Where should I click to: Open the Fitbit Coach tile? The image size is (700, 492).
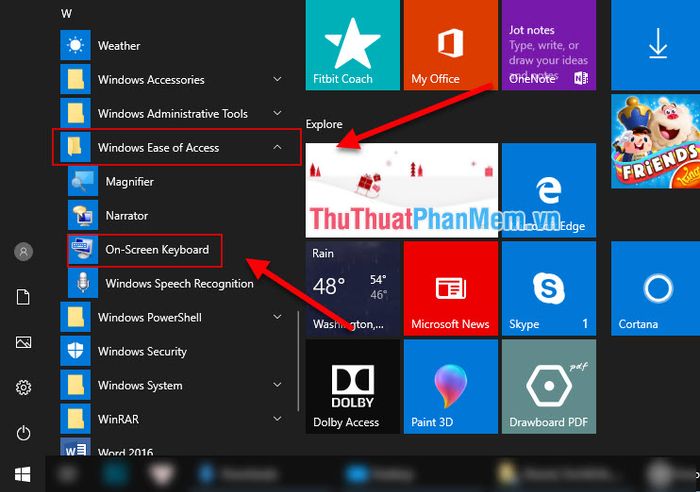(352, 45)
